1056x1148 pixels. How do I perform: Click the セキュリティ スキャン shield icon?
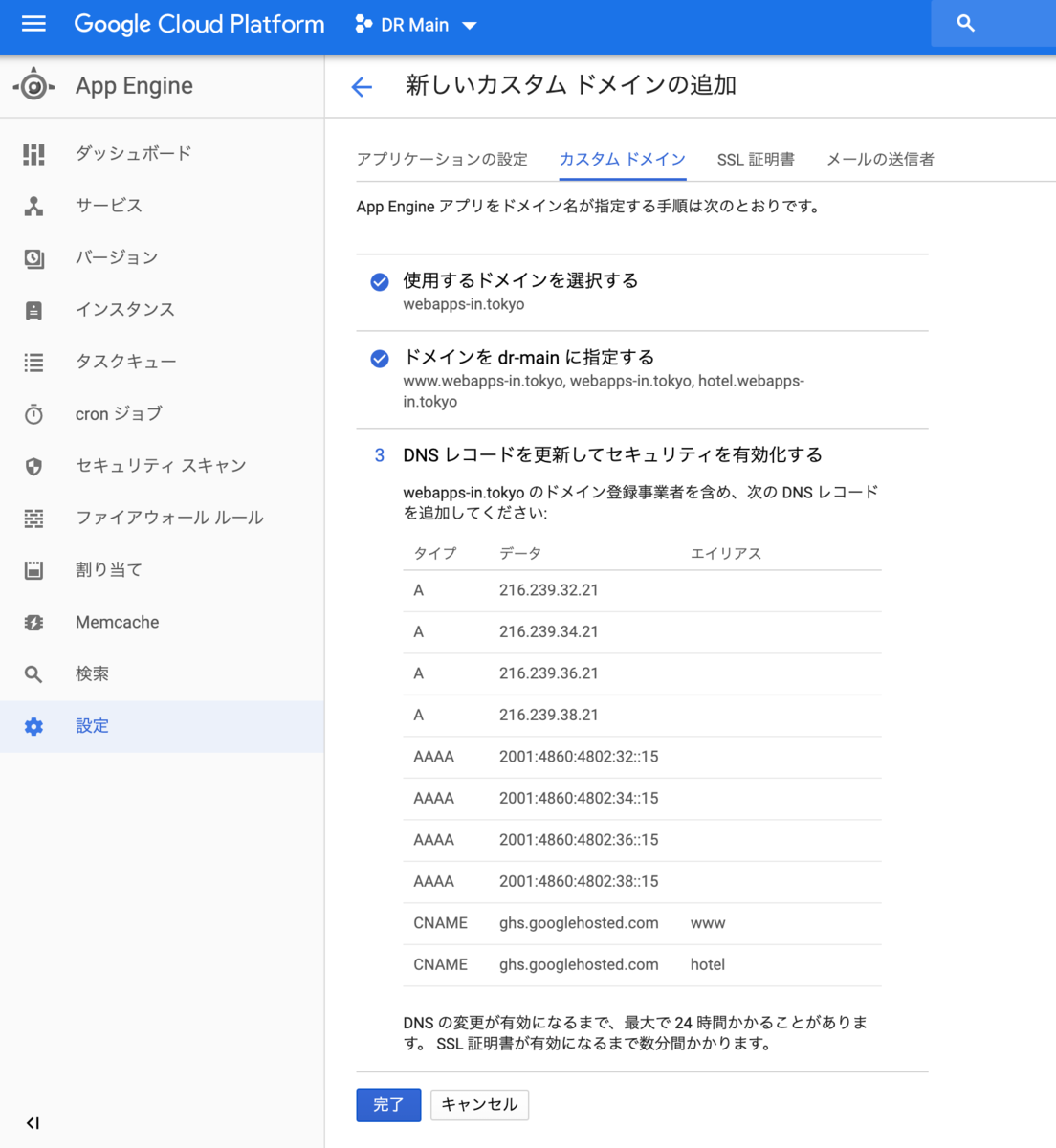click(33, 467)
